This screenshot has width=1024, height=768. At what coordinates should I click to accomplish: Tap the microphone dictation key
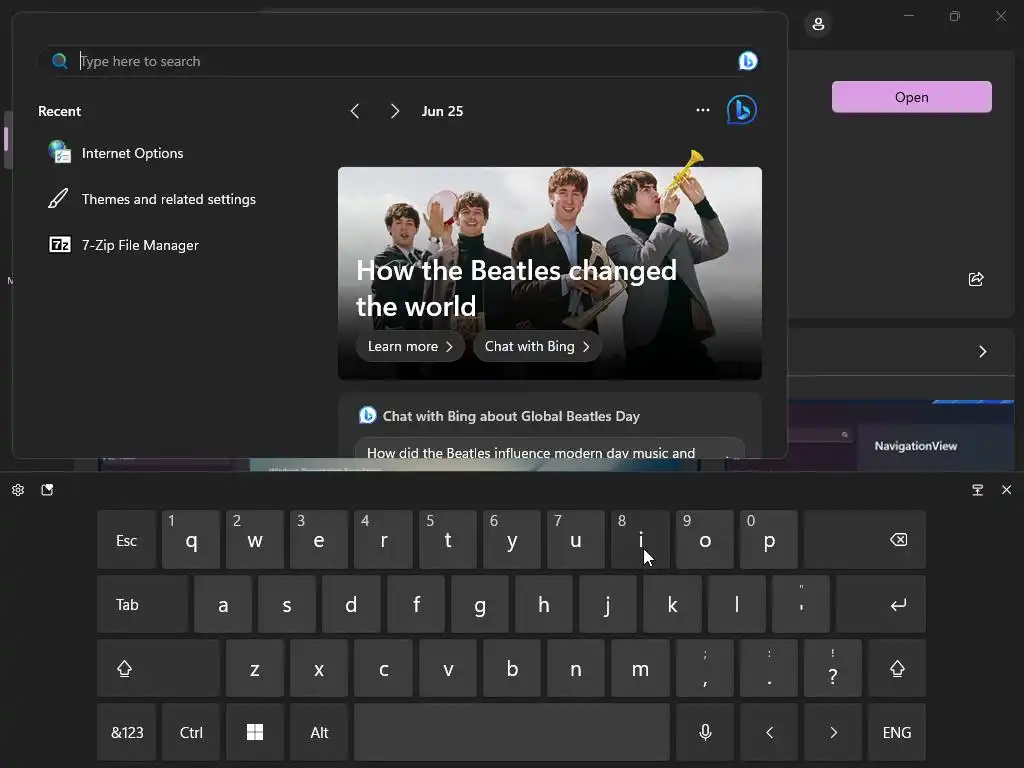click(705, 732)
